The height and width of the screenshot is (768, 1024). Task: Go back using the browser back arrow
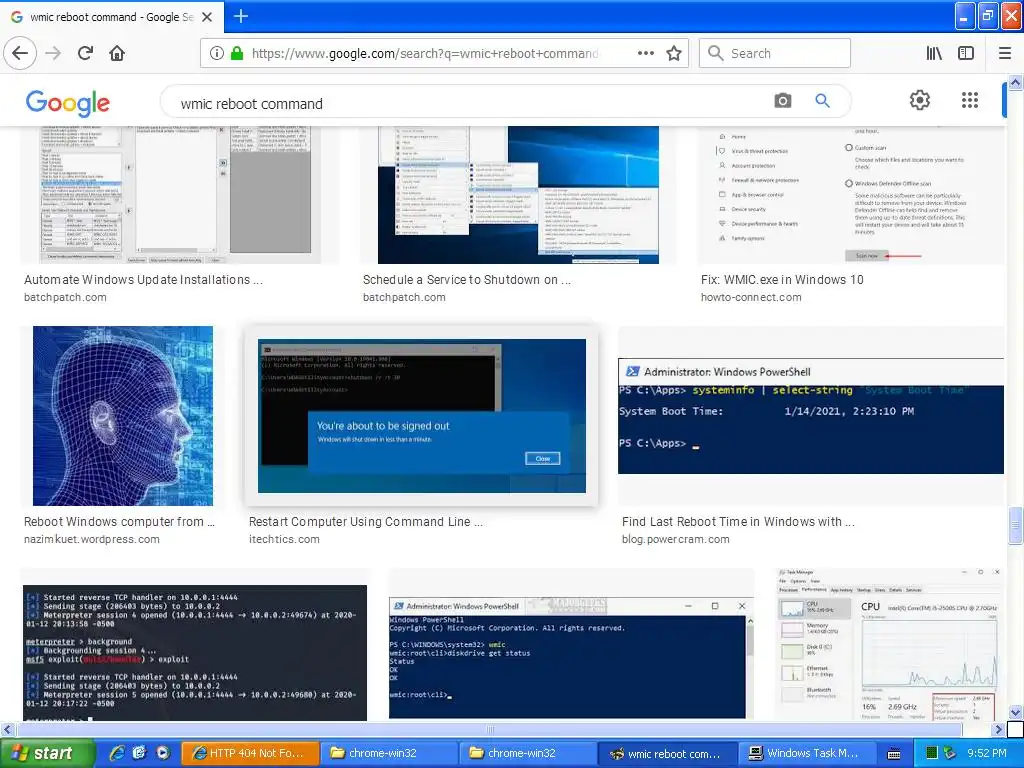click(20, 53)
